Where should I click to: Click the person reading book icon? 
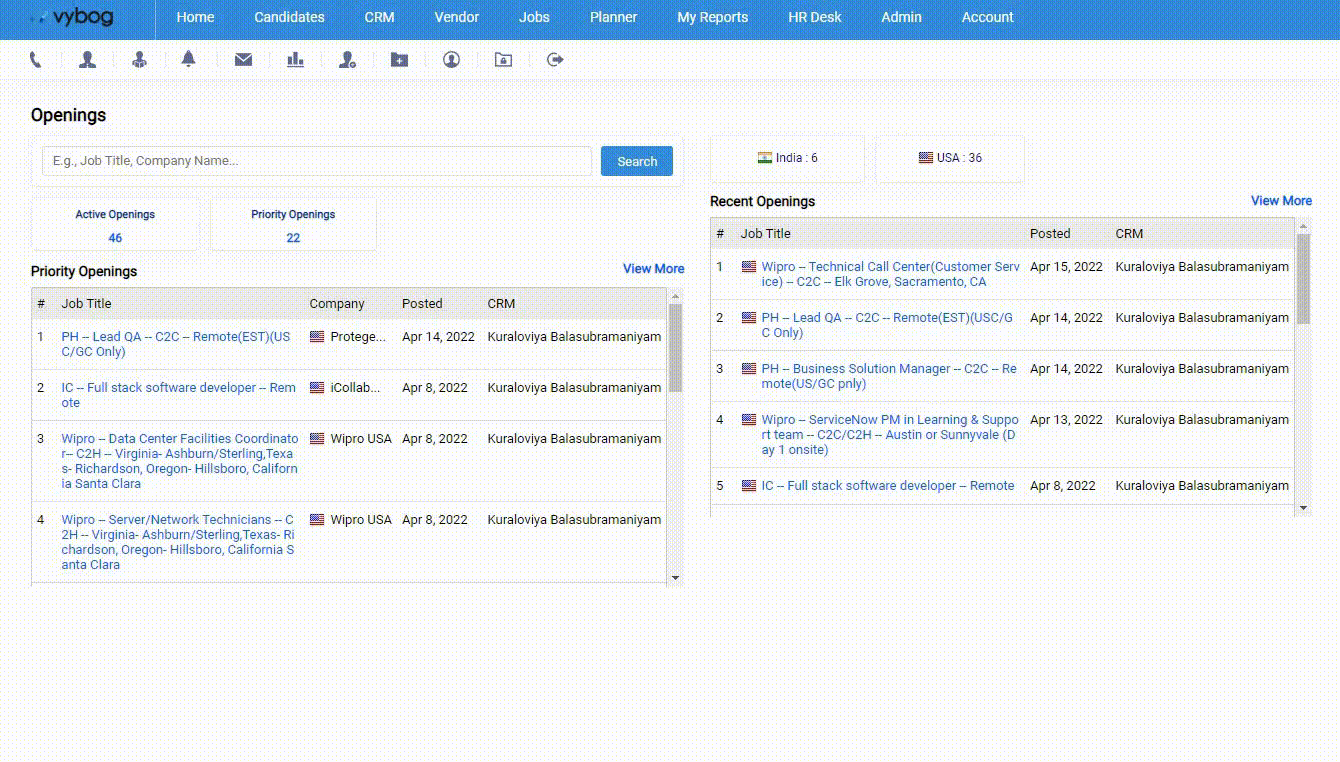pyautogui.click(x=140, y=60)
